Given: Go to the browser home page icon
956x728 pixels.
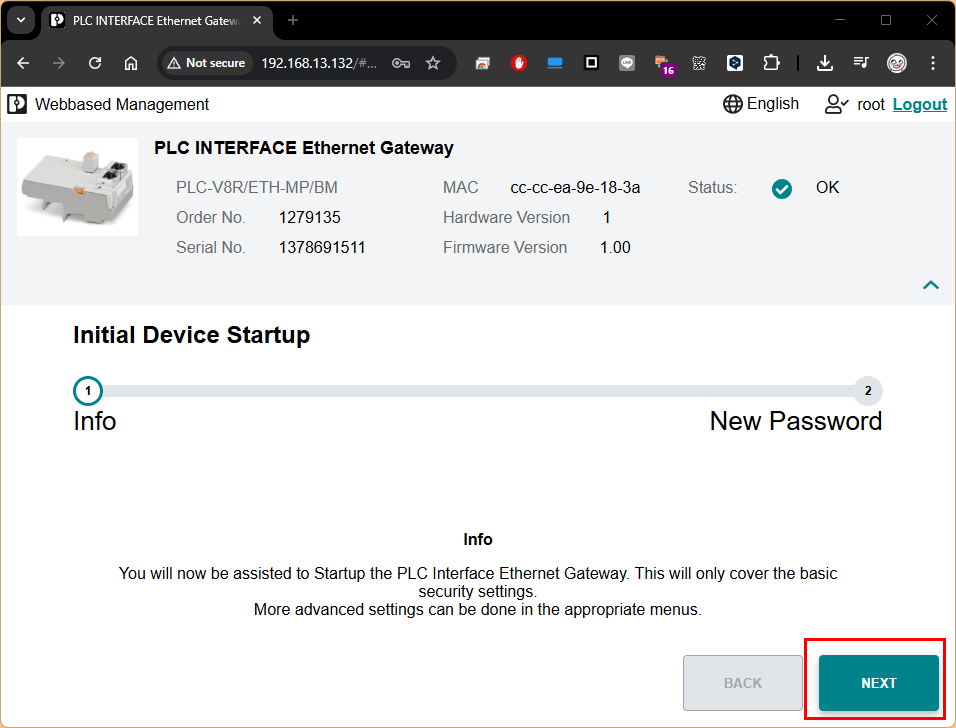Looking at the screenshot, I should [130, 63].
